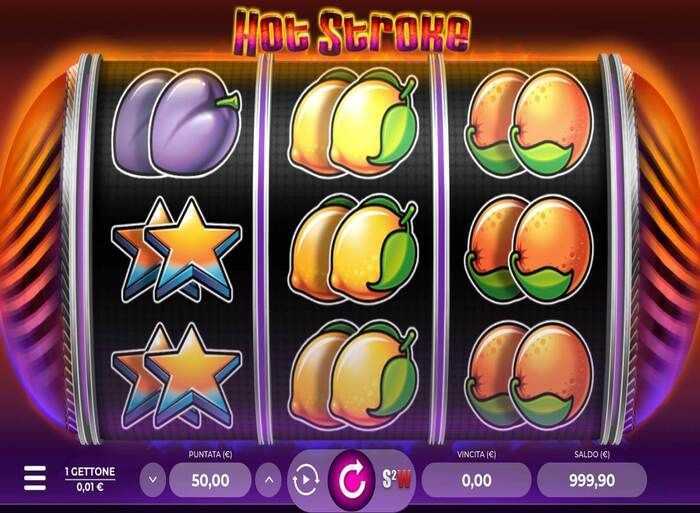
Task: Click the Saldo 999,90 balance display
Action: 592,480
